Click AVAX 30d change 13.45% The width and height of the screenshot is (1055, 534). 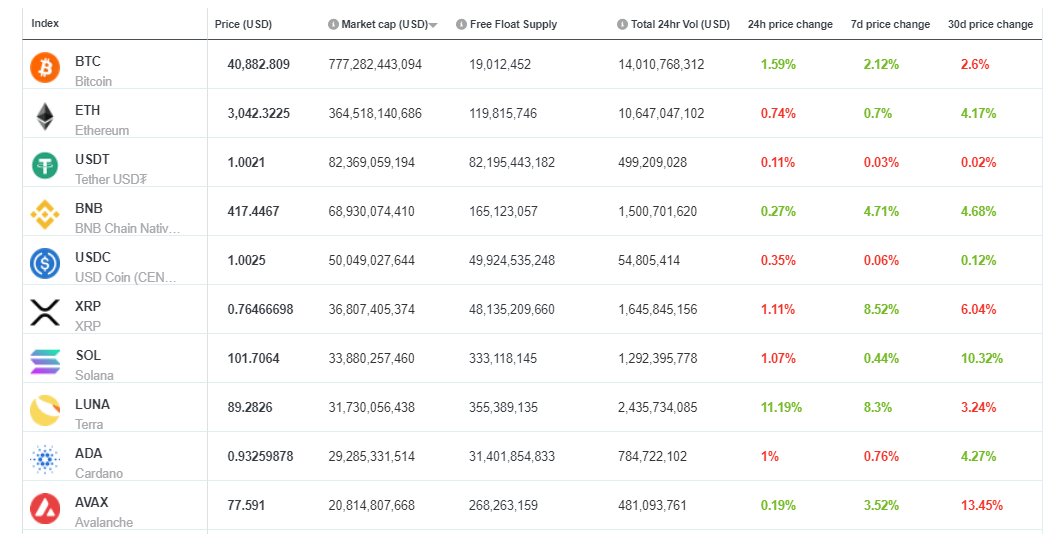(x=982, y=506)
